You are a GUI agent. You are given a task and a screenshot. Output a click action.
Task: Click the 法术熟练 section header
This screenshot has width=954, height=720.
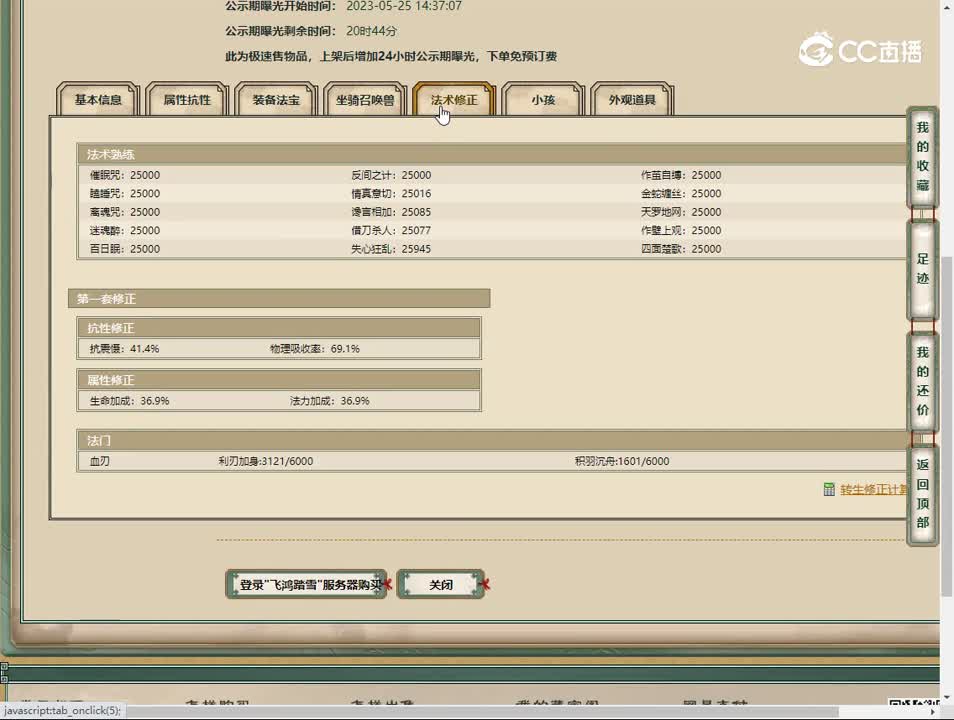click(111, 155)
